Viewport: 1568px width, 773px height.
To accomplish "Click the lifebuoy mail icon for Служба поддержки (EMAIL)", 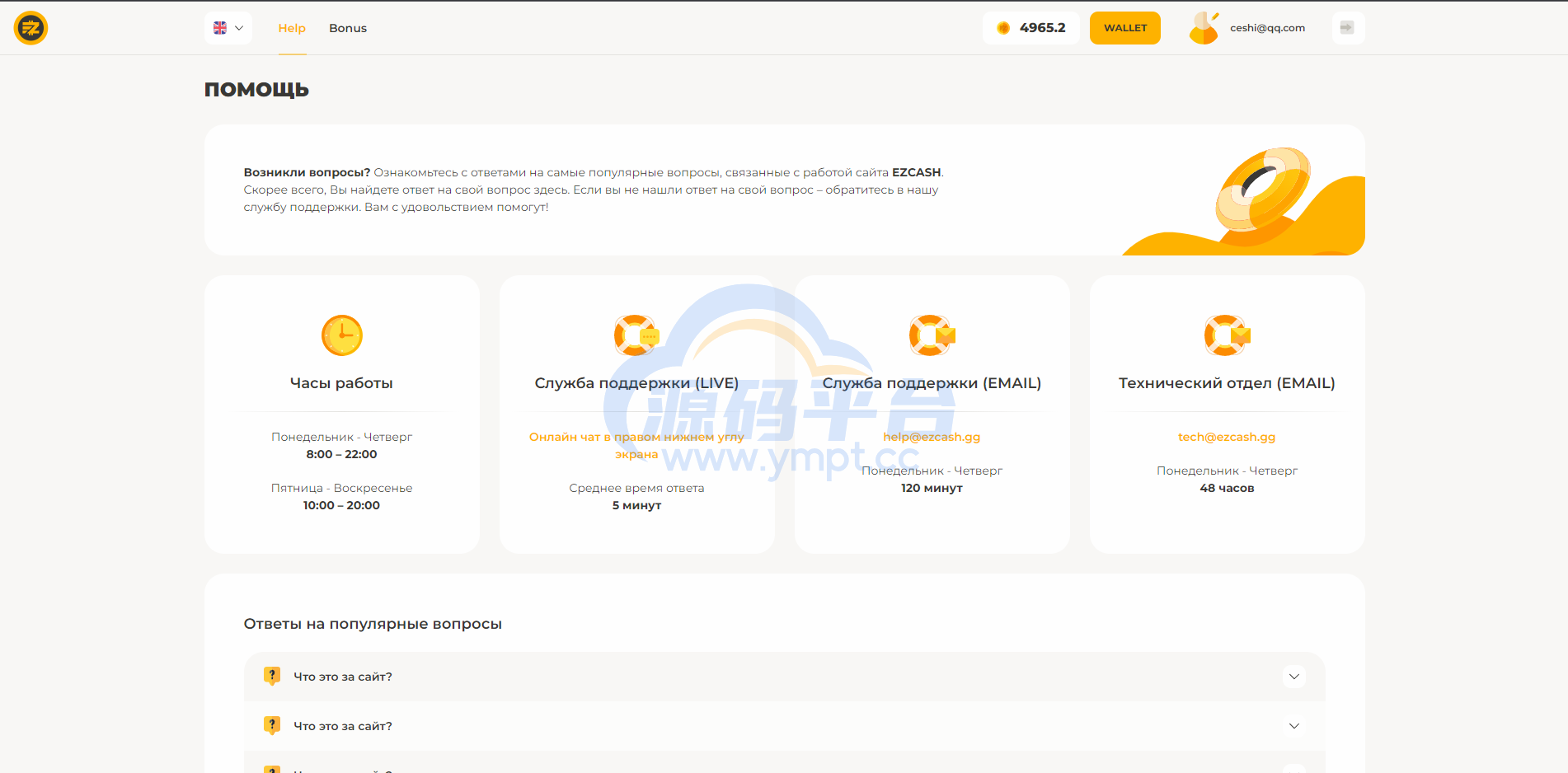I will click(932, 335).
